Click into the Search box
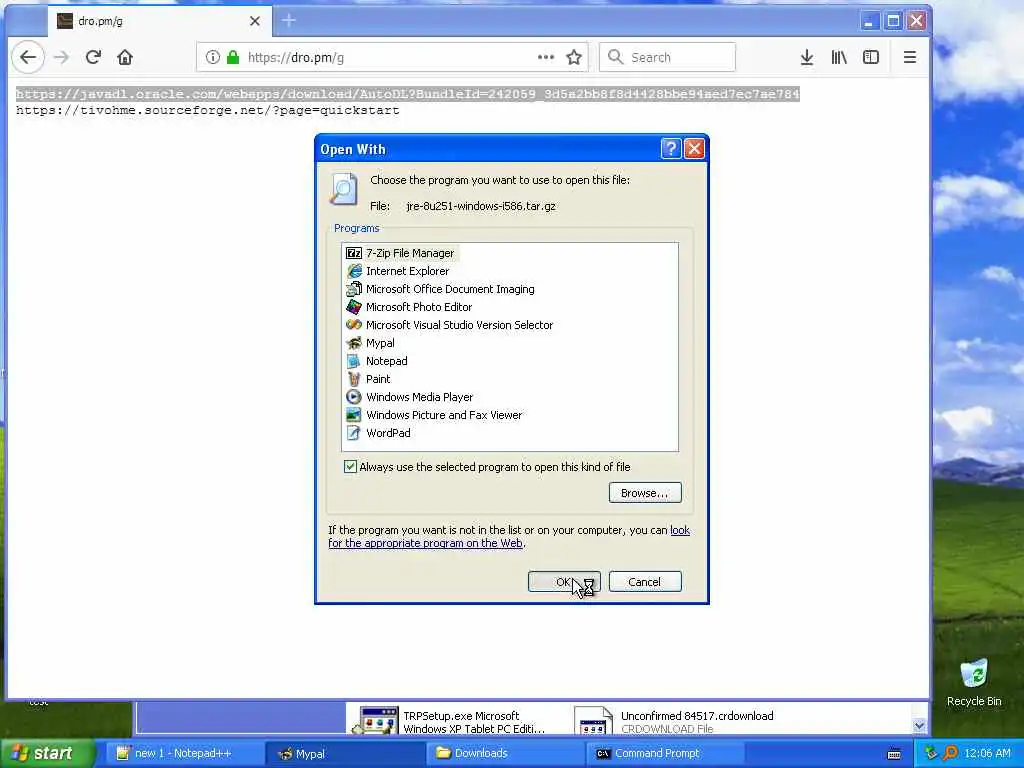The height and width of the screenshot is (768, 1024). coord(667,57)
